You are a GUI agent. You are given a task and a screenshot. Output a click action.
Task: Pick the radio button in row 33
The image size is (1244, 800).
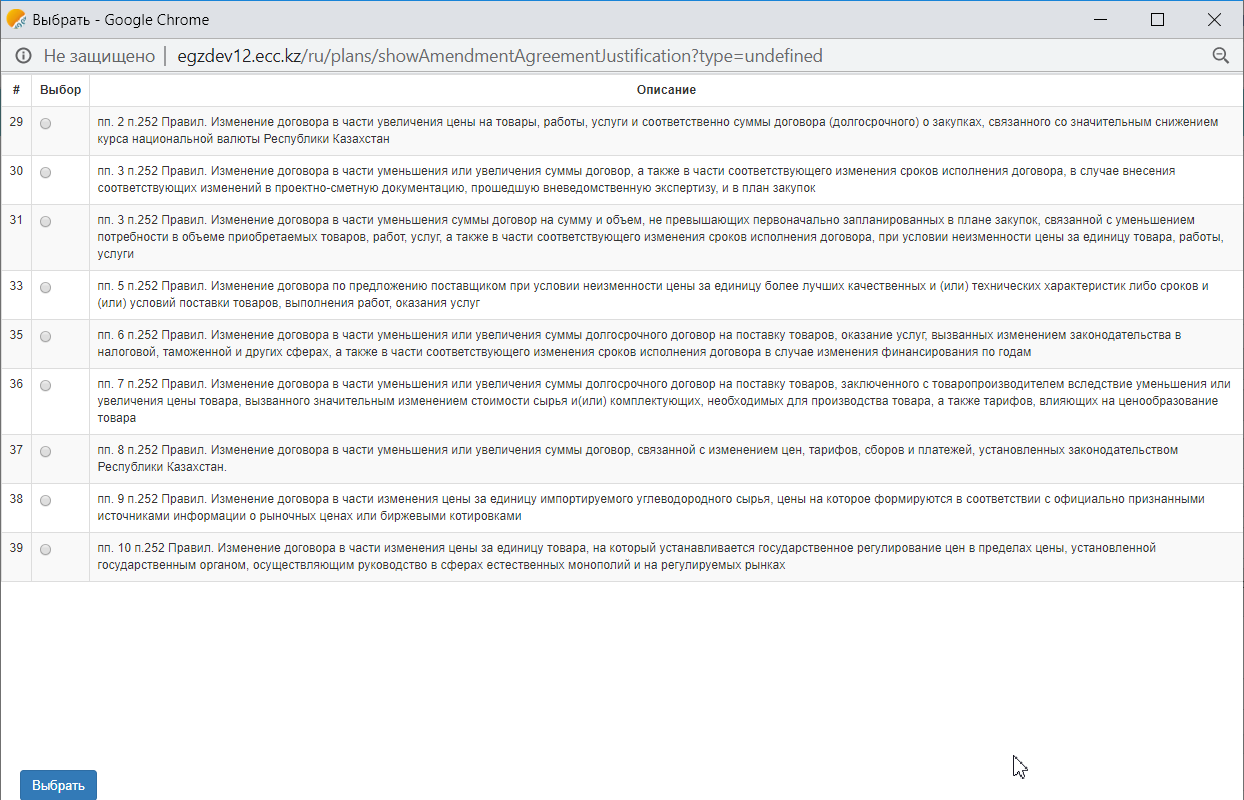[x=45, y=288]
